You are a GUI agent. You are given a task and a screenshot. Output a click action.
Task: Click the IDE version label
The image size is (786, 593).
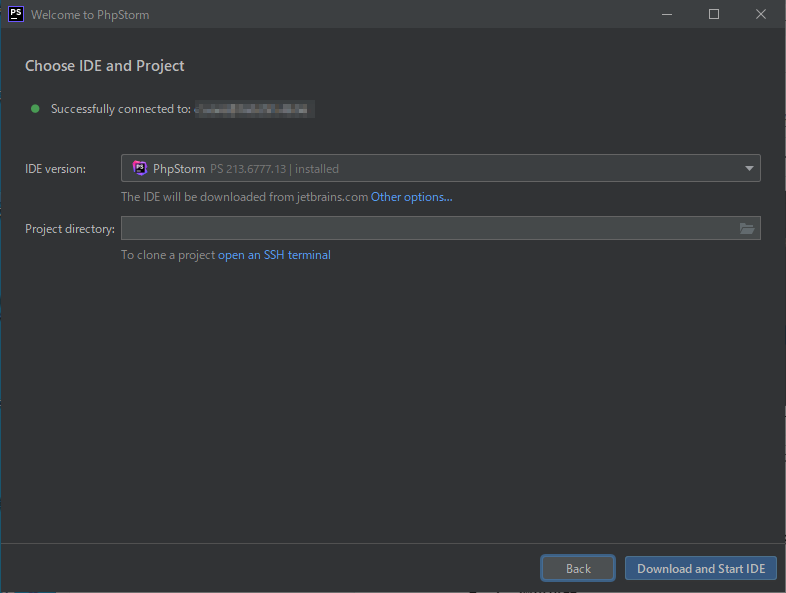(x=56, y=169)
